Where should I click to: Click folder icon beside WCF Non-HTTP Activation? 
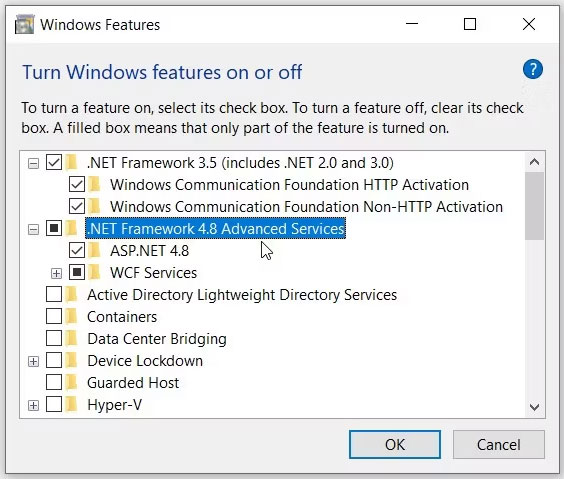pyautogui.click(x=95, y=206)
